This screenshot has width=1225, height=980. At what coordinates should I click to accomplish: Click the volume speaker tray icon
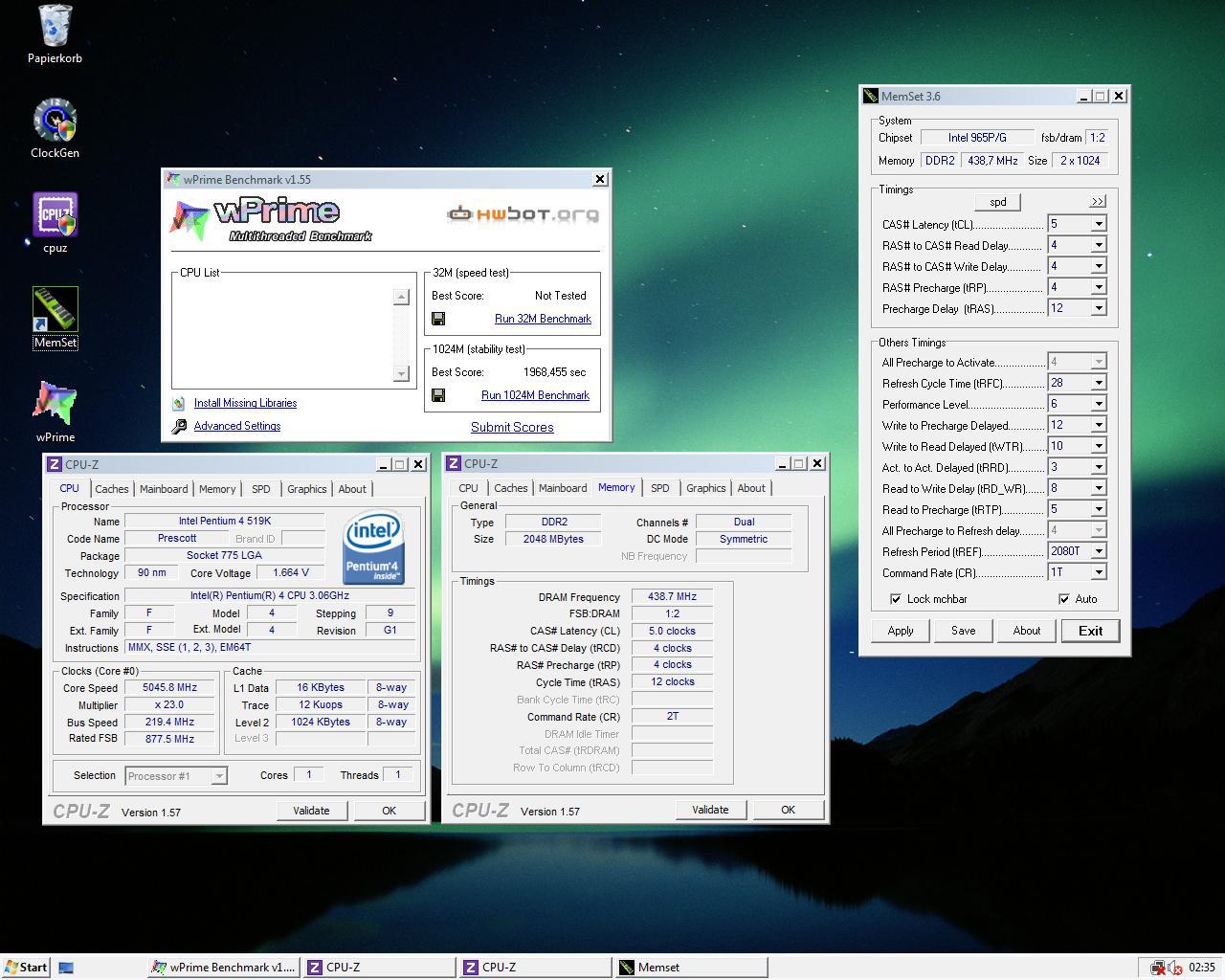tap(1174, 968)
